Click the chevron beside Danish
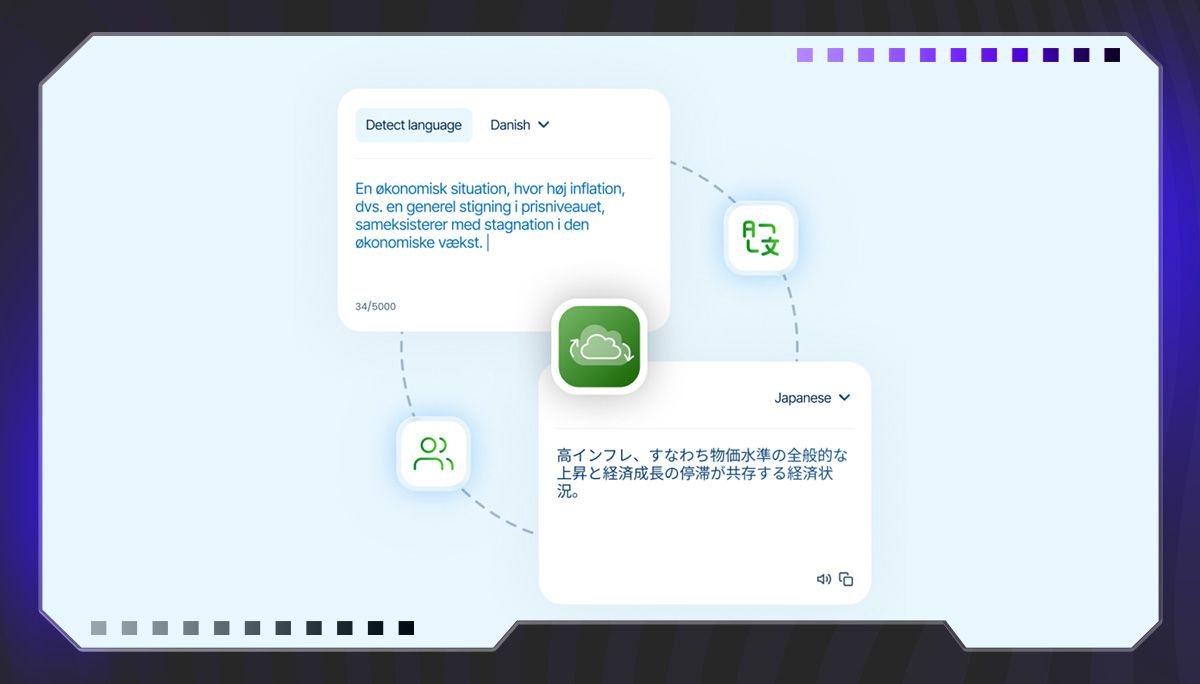The image size is (1200, 684). point(544,125)
